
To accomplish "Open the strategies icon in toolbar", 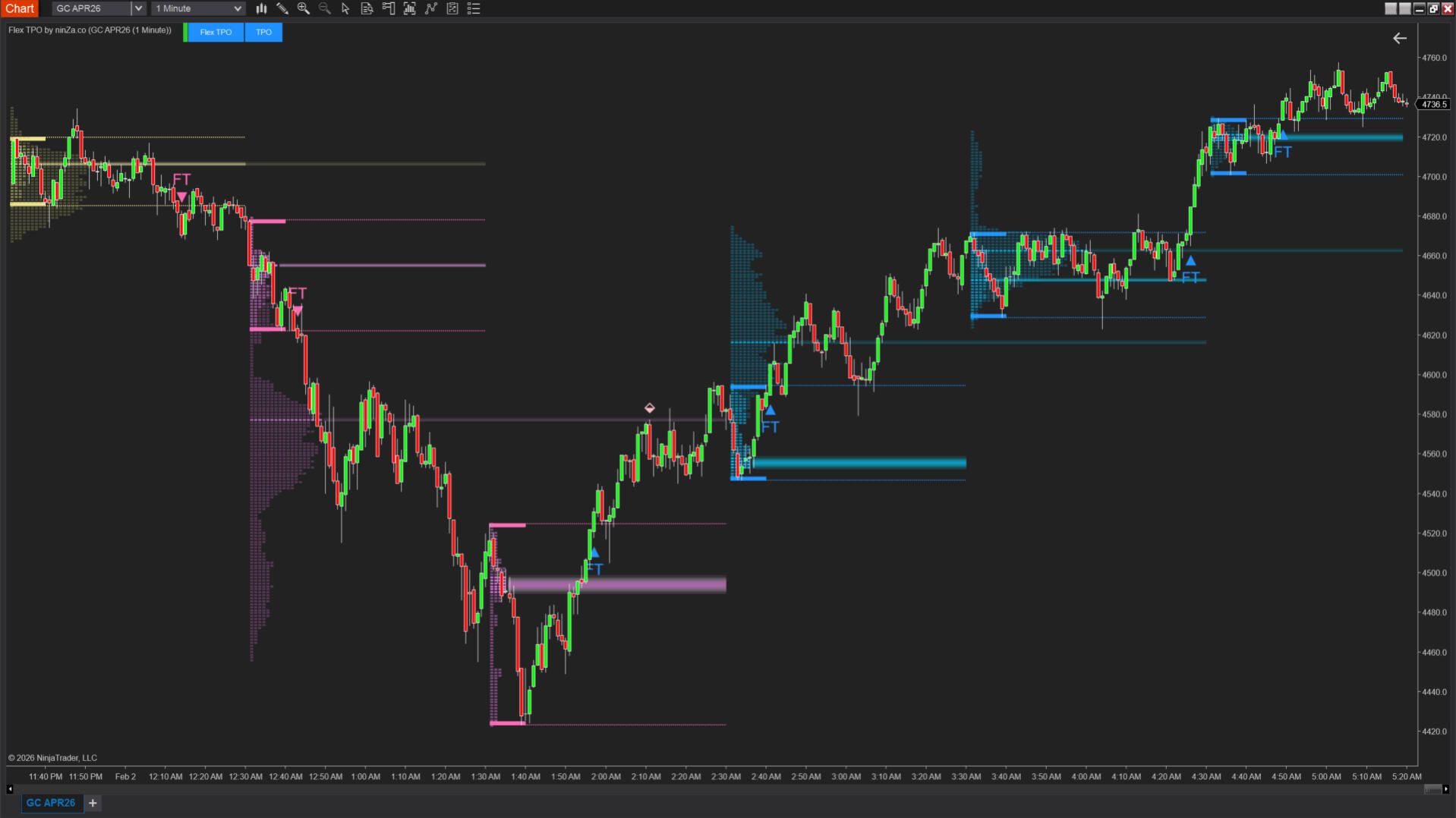I will click(x=431, y=8).
